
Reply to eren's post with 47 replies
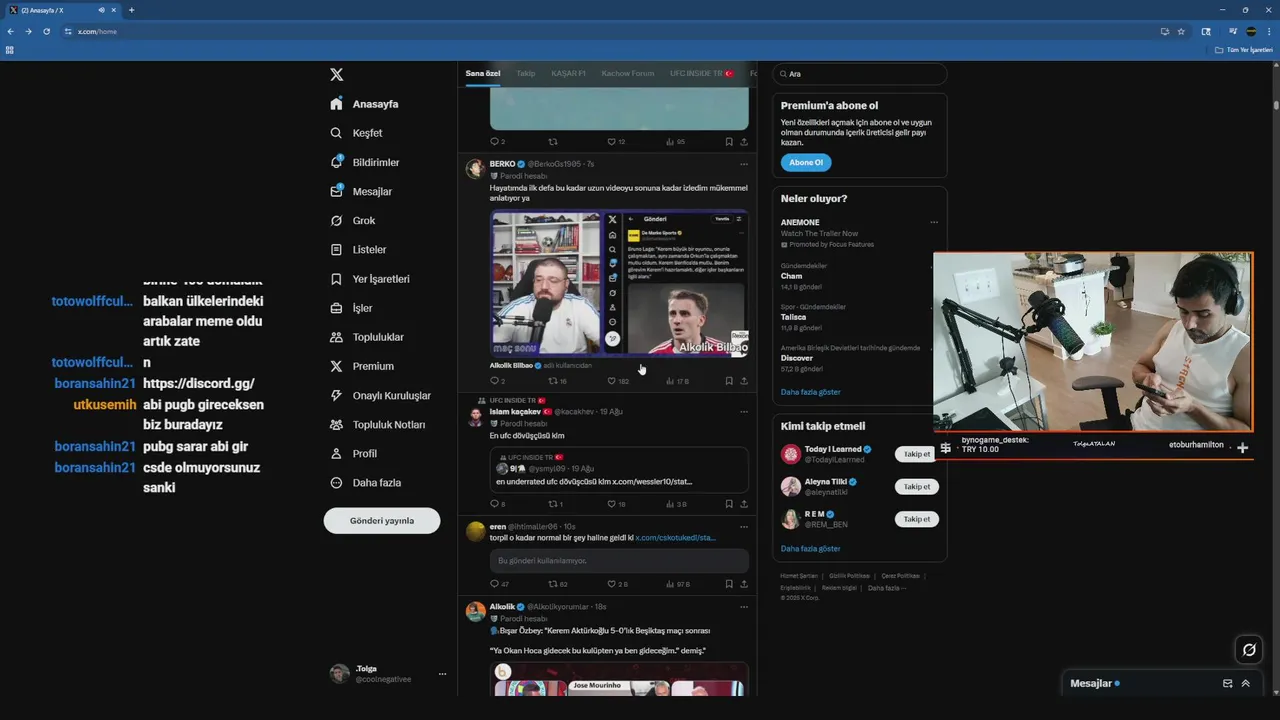(x=499, y=584)
